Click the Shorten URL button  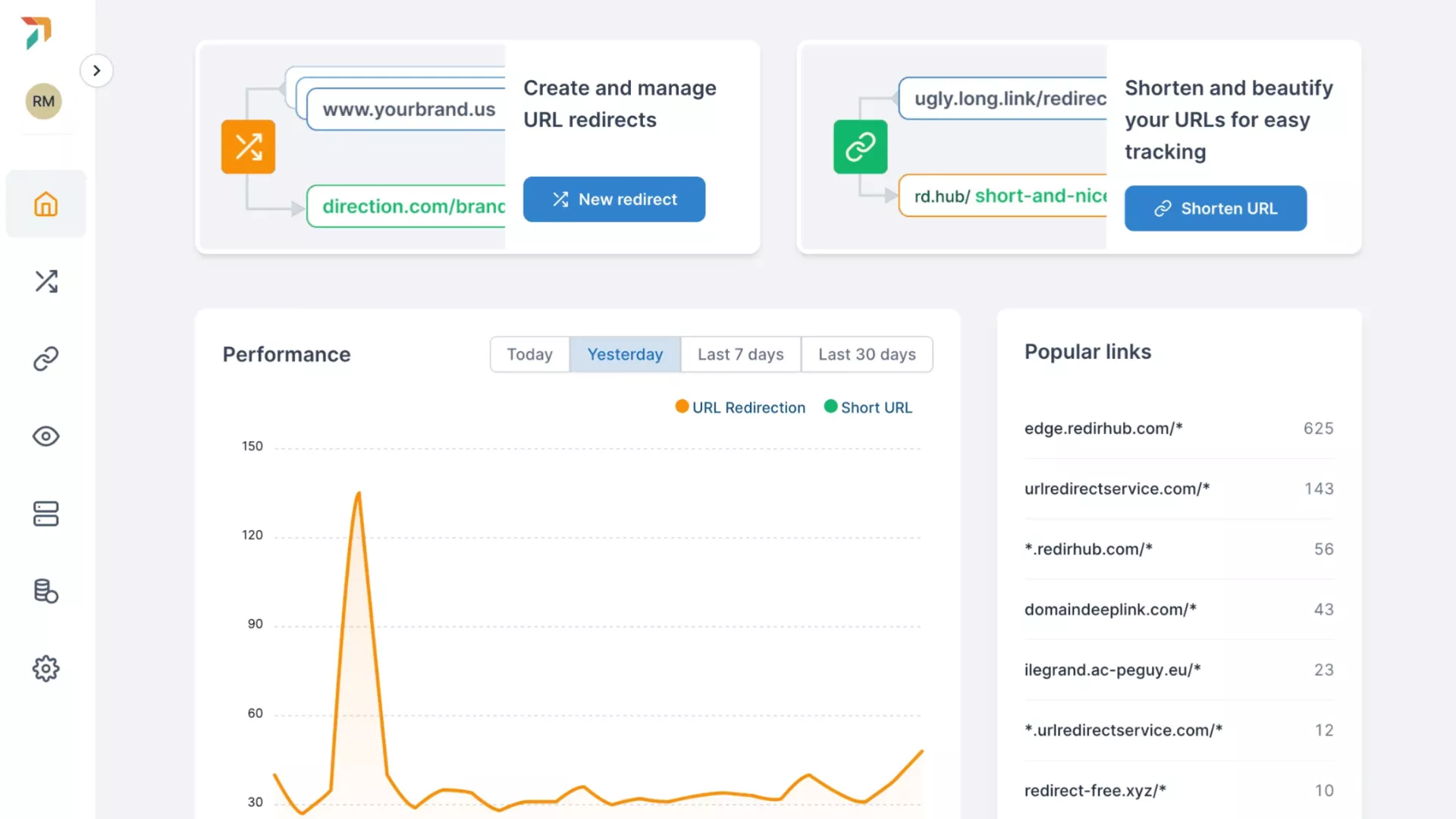1215,209
